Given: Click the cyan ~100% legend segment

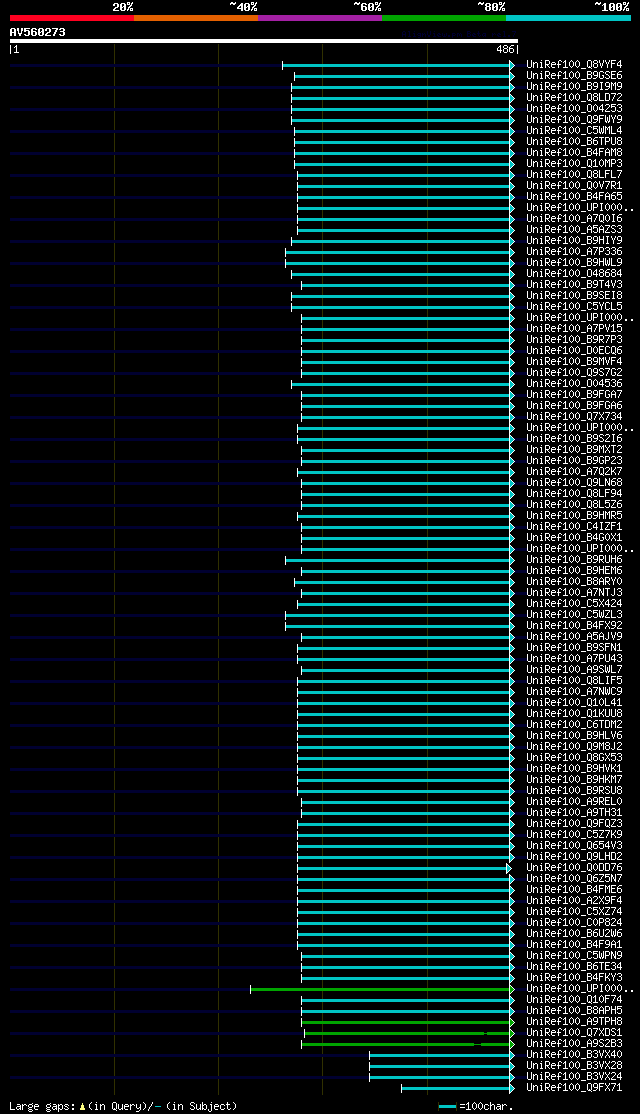Looking at the screenshot, I should pyautogui.click(x=568, y=18).
